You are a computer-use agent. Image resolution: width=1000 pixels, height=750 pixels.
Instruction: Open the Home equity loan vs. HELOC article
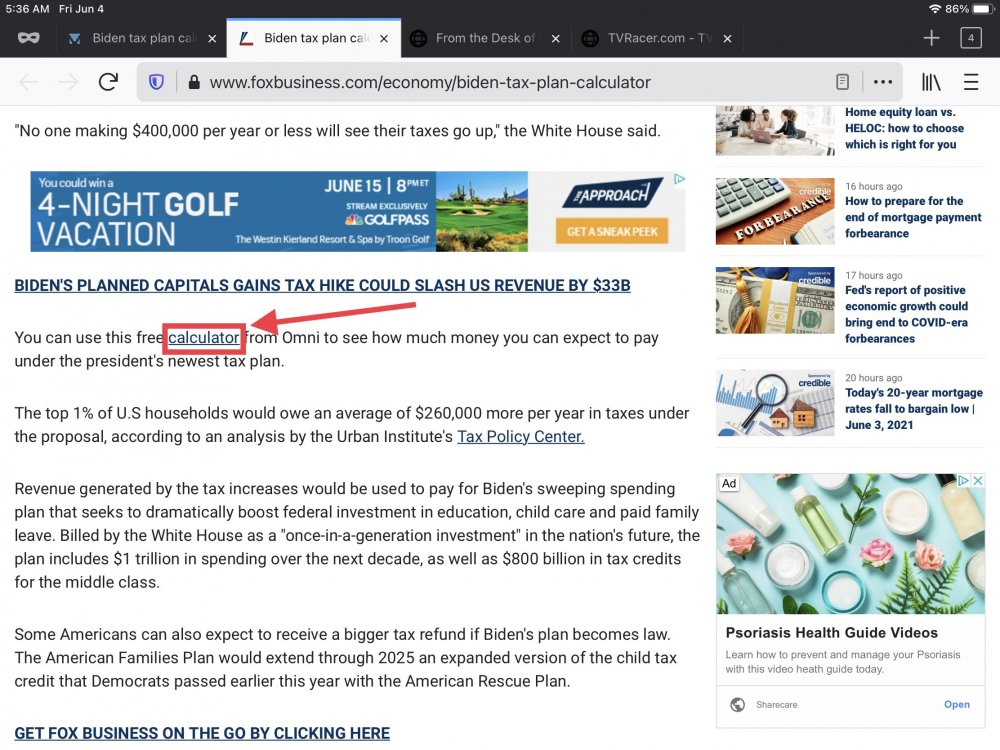point(904,128)
